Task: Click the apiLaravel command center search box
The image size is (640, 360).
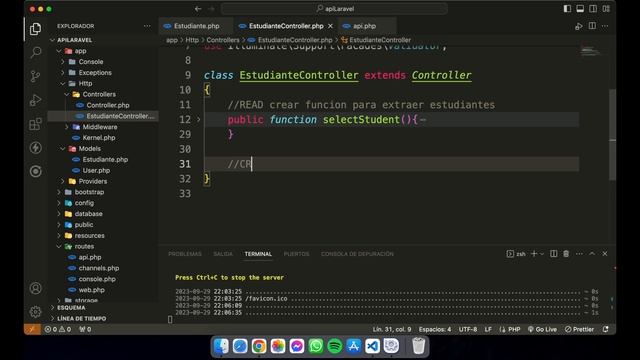Action: tap(334, 9)
